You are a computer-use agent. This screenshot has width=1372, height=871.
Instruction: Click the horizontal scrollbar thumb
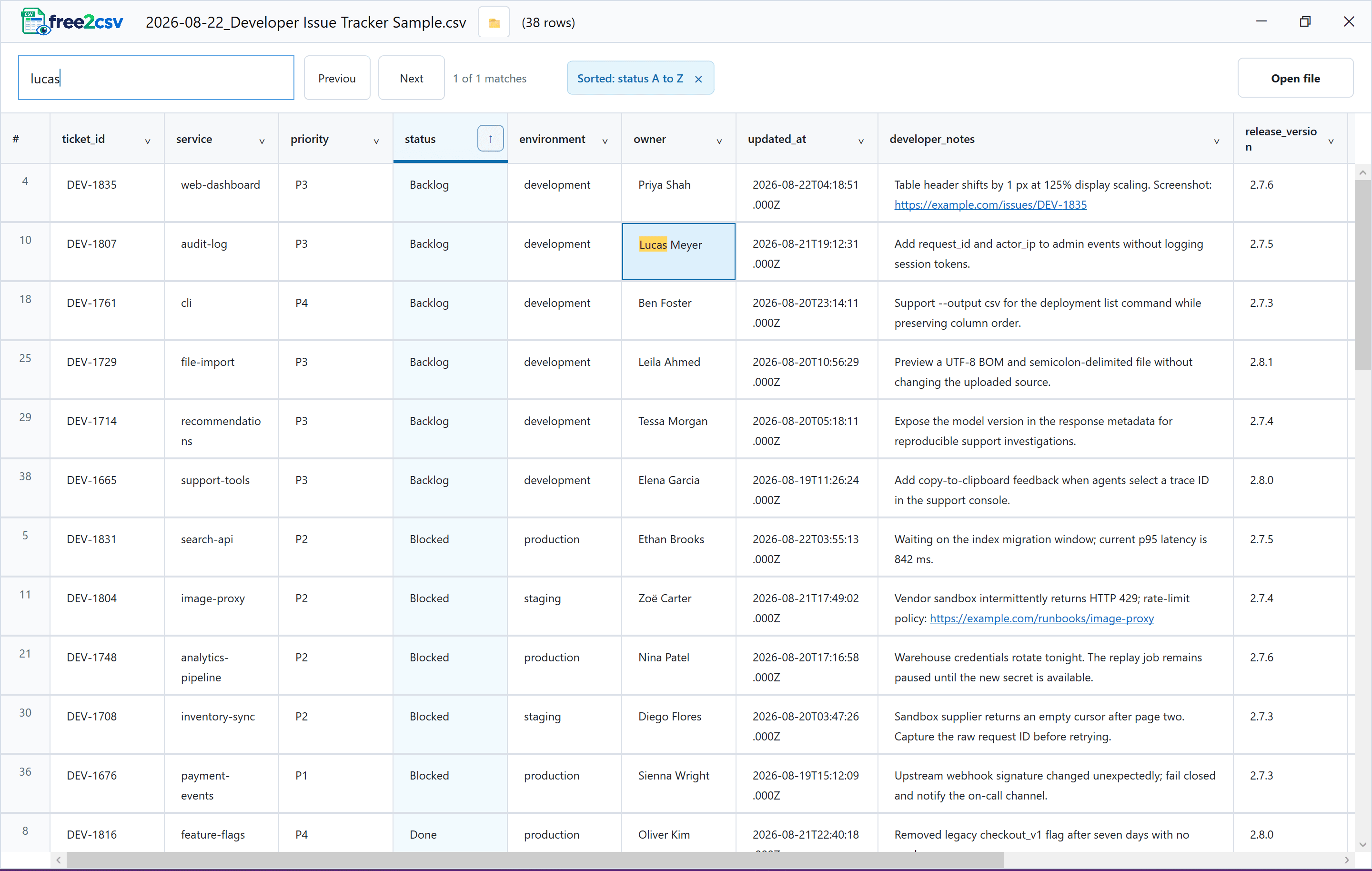535,860
